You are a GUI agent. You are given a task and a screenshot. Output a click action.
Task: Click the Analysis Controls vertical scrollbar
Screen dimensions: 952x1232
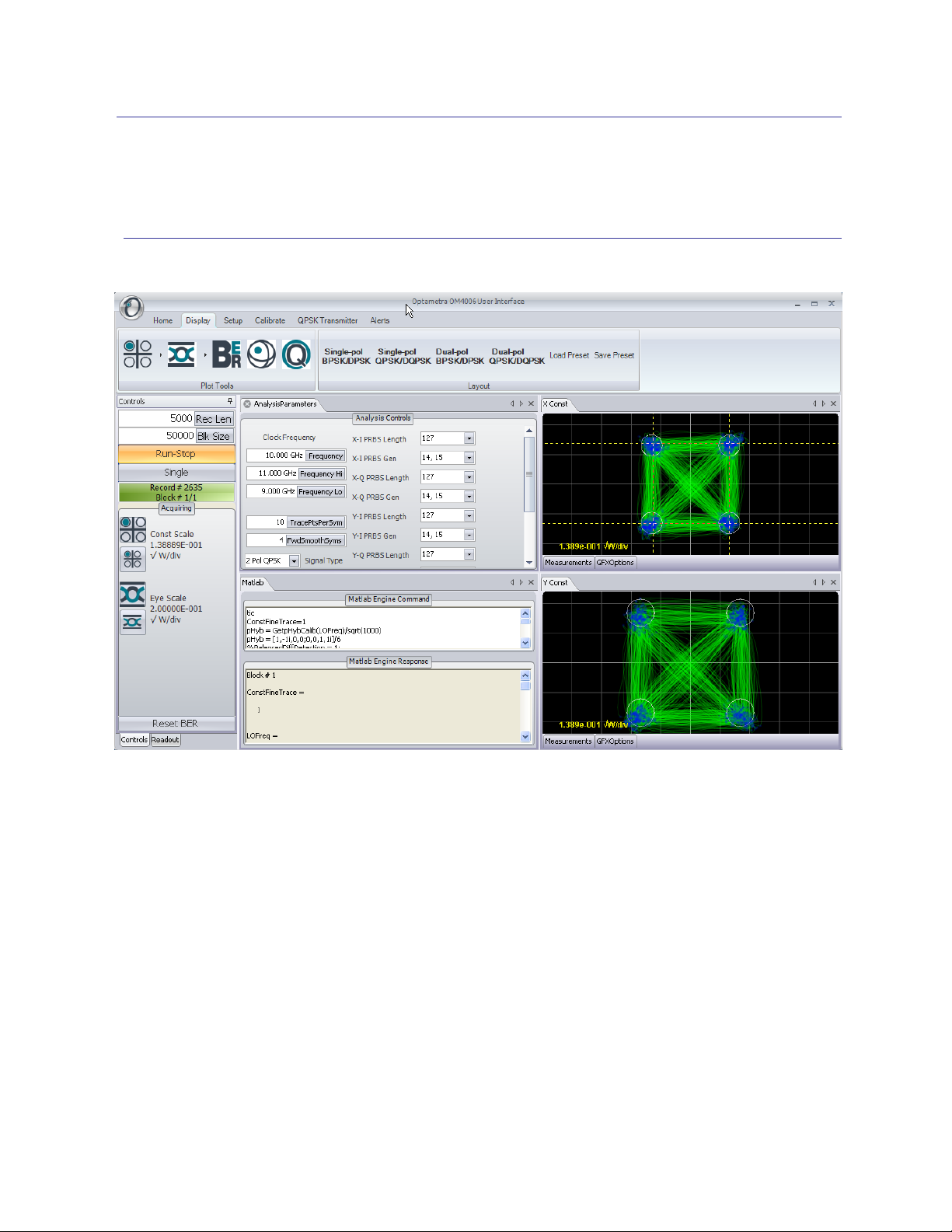529,496
